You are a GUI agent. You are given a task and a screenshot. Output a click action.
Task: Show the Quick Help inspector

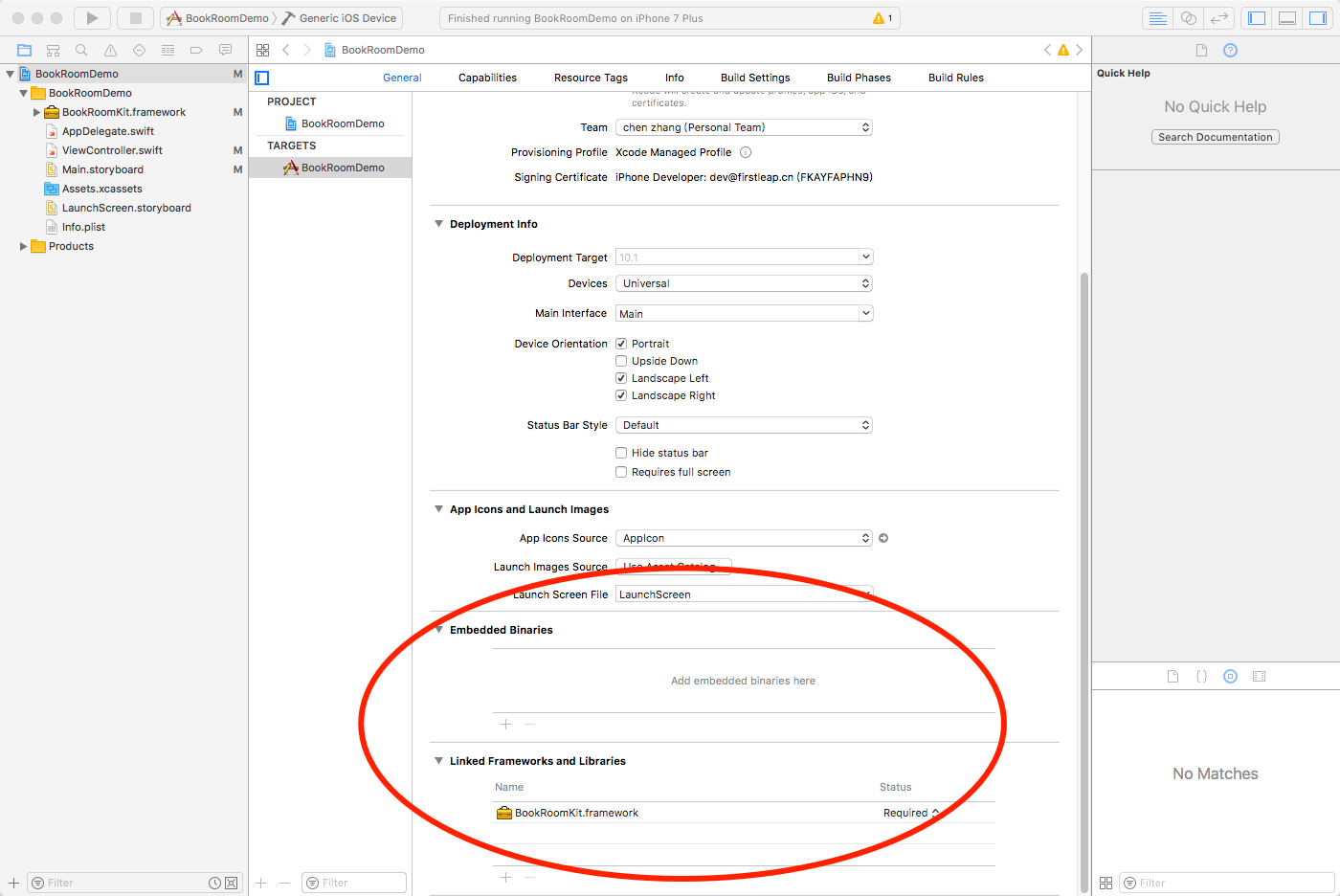[x=1230, y=50]
